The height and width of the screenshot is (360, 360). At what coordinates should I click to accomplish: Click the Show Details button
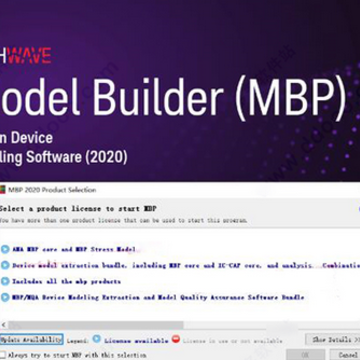[x=333, y=340]
